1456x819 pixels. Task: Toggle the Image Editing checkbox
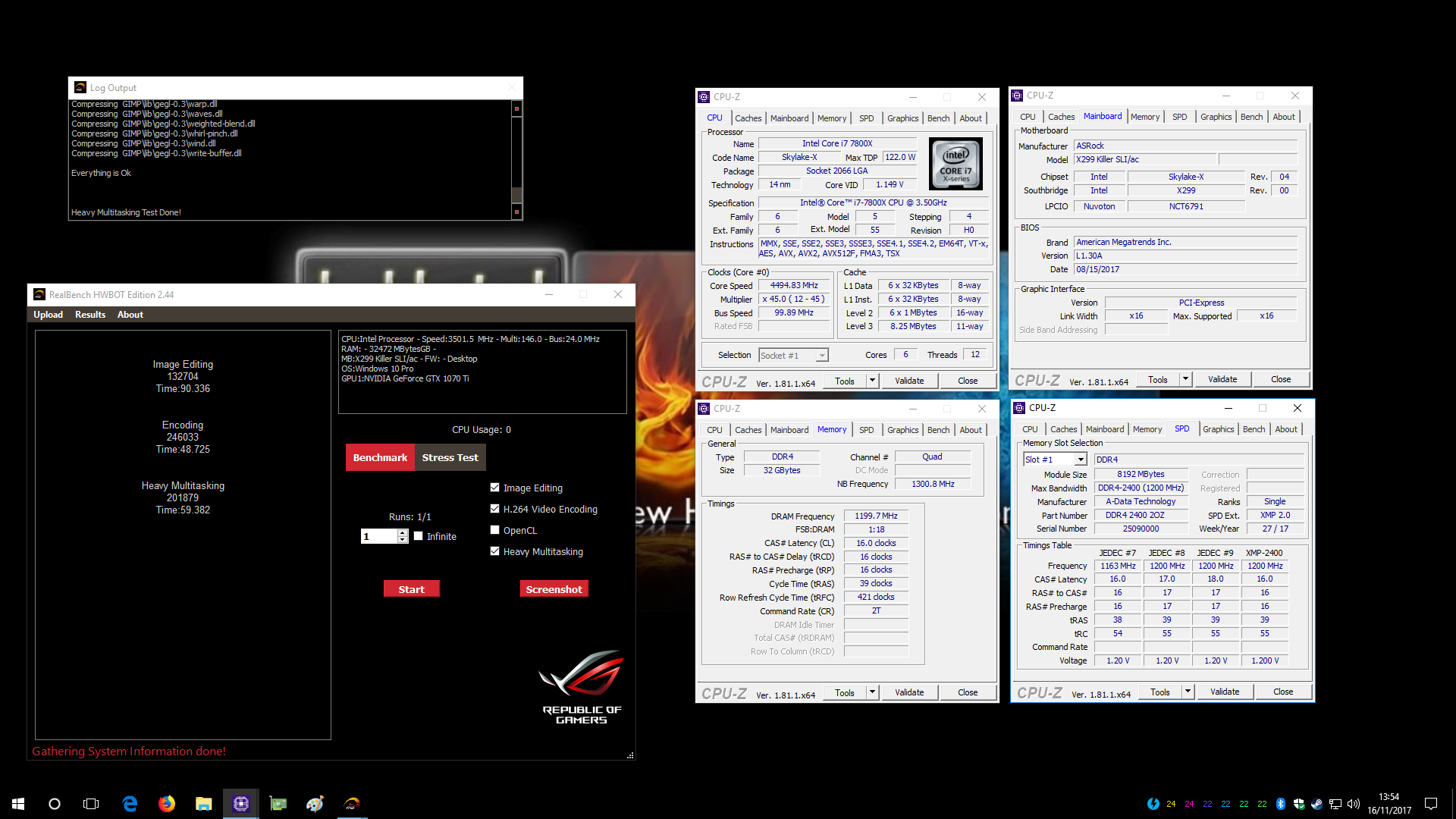(x=495, y=488)
